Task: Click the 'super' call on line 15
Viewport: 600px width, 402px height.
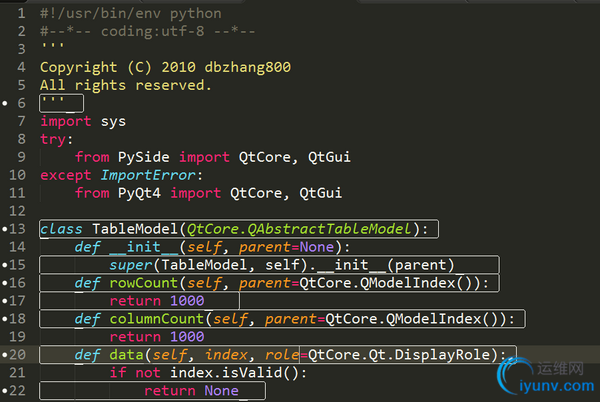Action: point(131,265)
